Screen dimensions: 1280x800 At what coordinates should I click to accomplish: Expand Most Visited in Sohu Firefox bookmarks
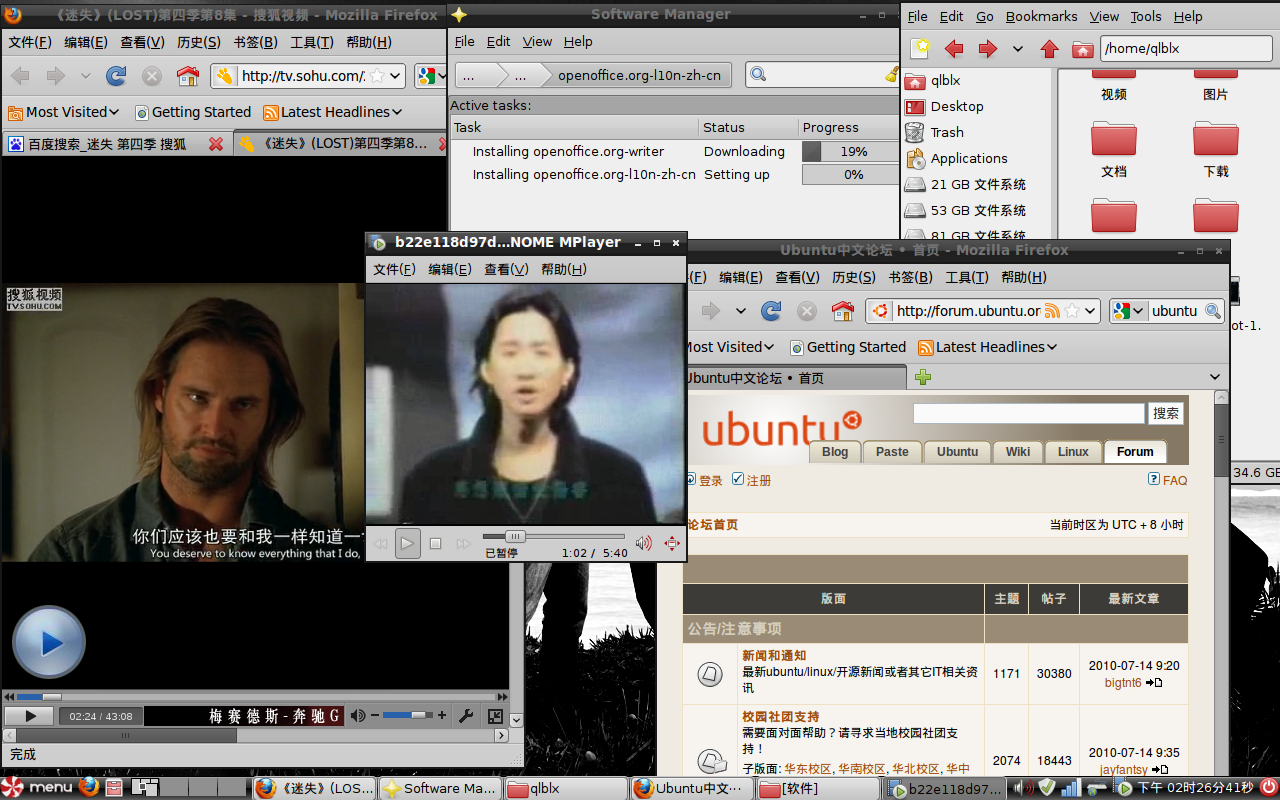coord(63,112)
